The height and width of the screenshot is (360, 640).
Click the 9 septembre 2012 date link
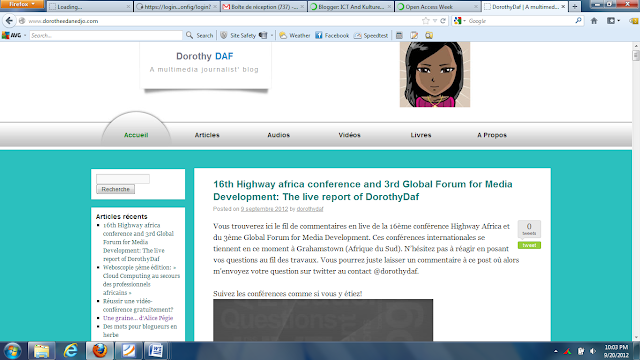pos(264,209)
